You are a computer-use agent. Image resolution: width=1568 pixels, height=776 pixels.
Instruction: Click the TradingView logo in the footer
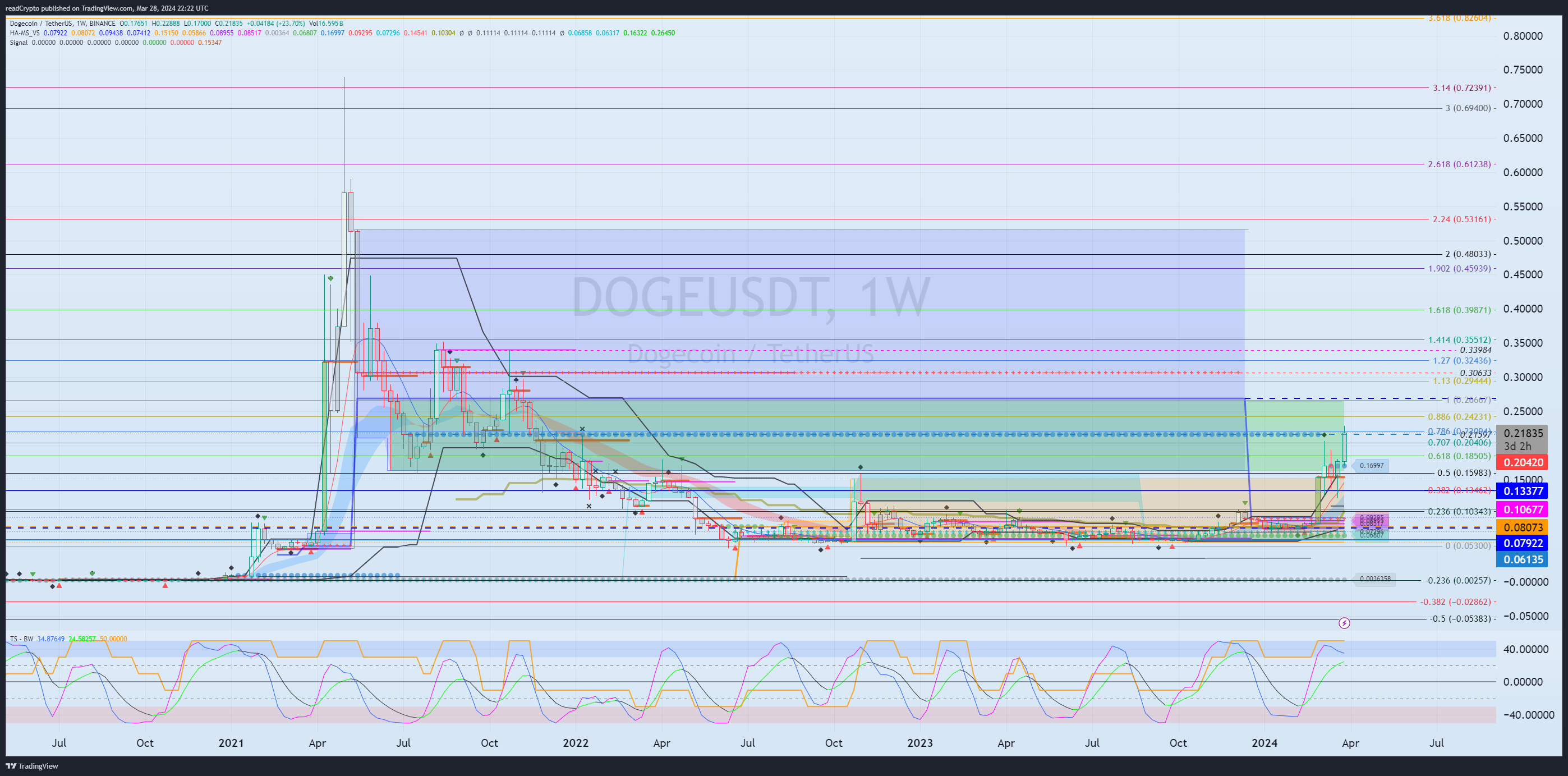[x=31, y=766]
